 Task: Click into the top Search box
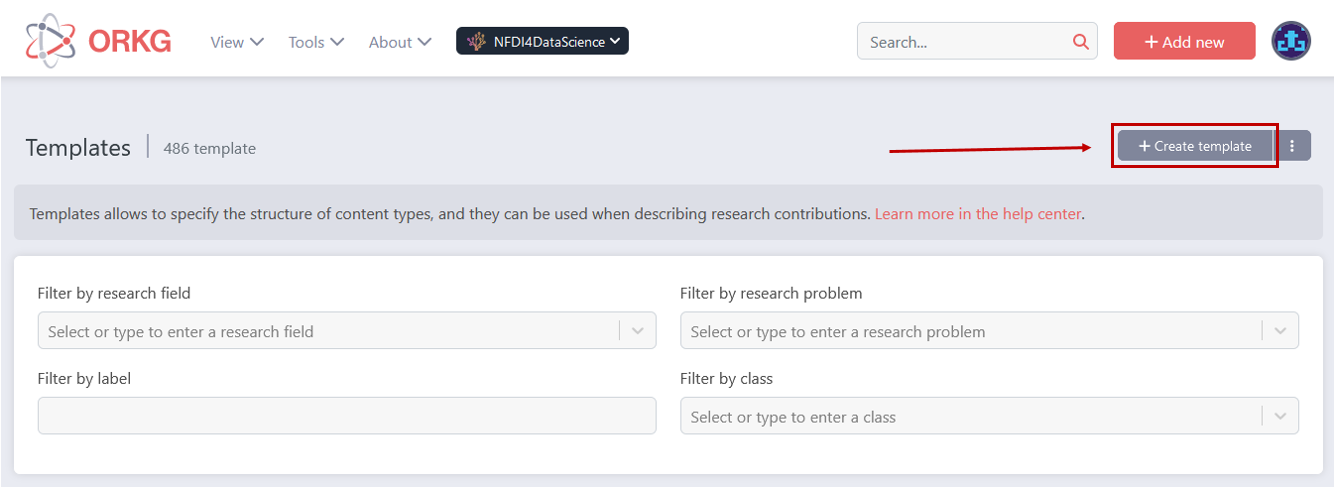click(x=965, y=42)
